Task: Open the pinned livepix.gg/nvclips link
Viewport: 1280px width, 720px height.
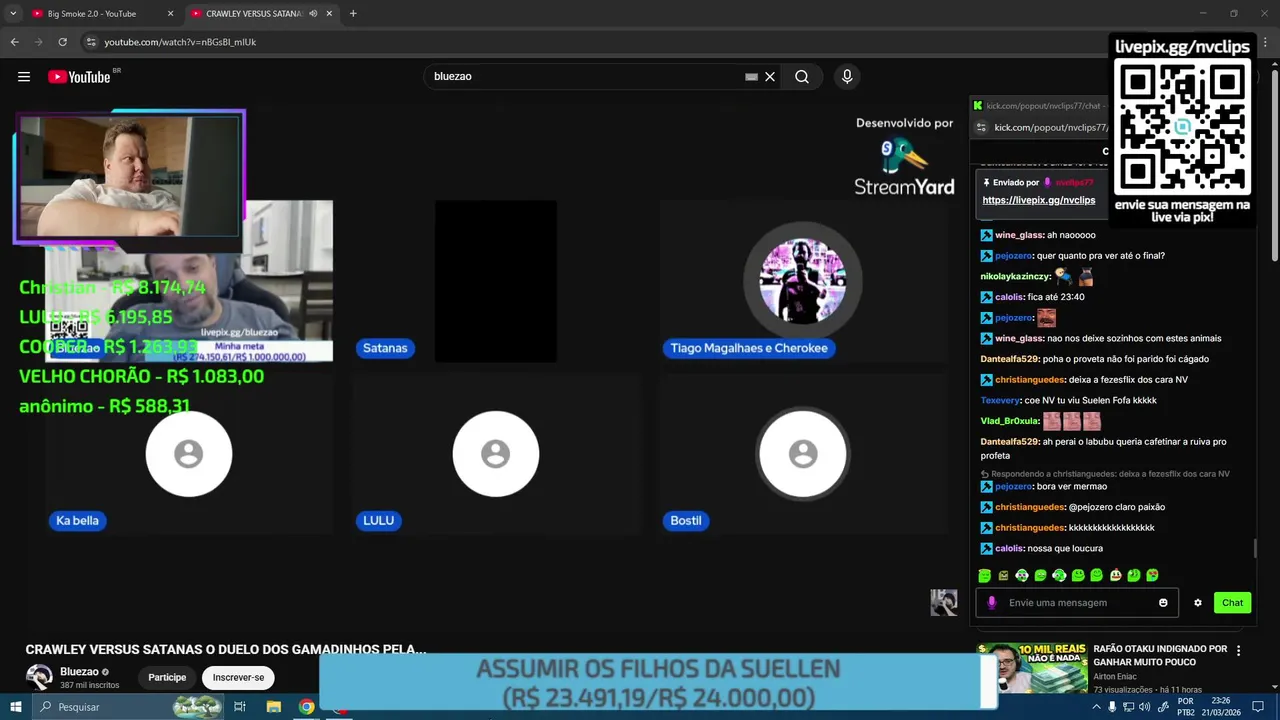Action: tap(1039, 200)
